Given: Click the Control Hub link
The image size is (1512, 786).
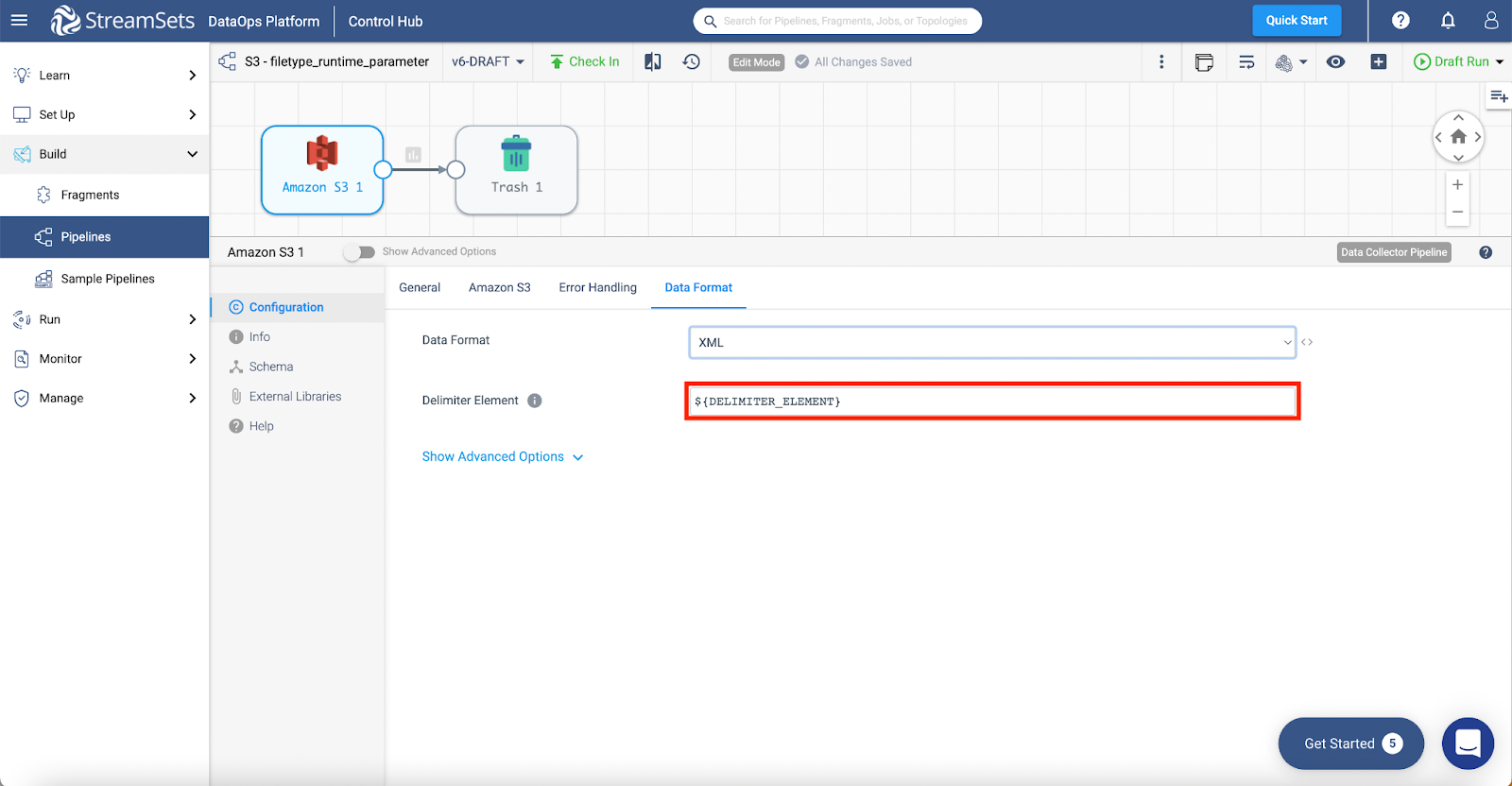Looking at the screenshot, I should [x=386, y=21].
